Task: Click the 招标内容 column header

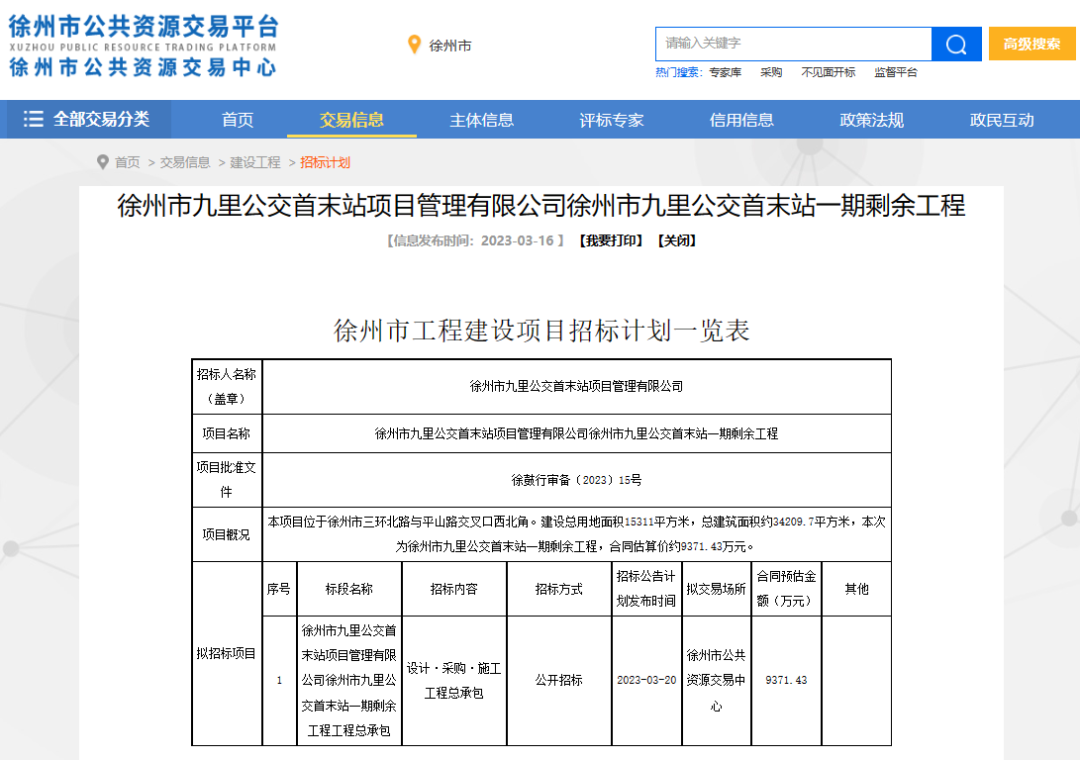Action: point(454,589)
